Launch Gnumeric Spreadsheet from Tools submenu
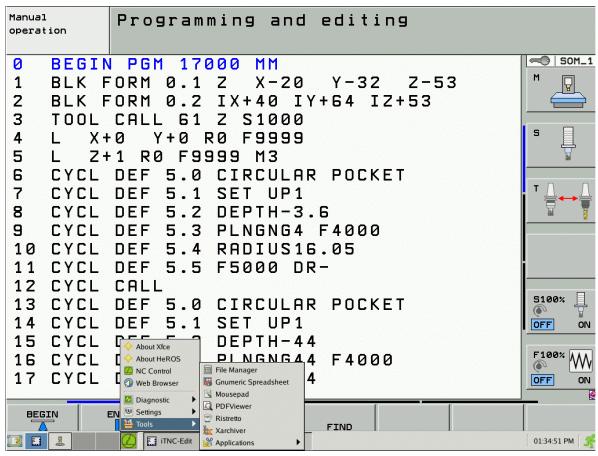598x456 pixels. pyautogui.click(x=252, y=382)
